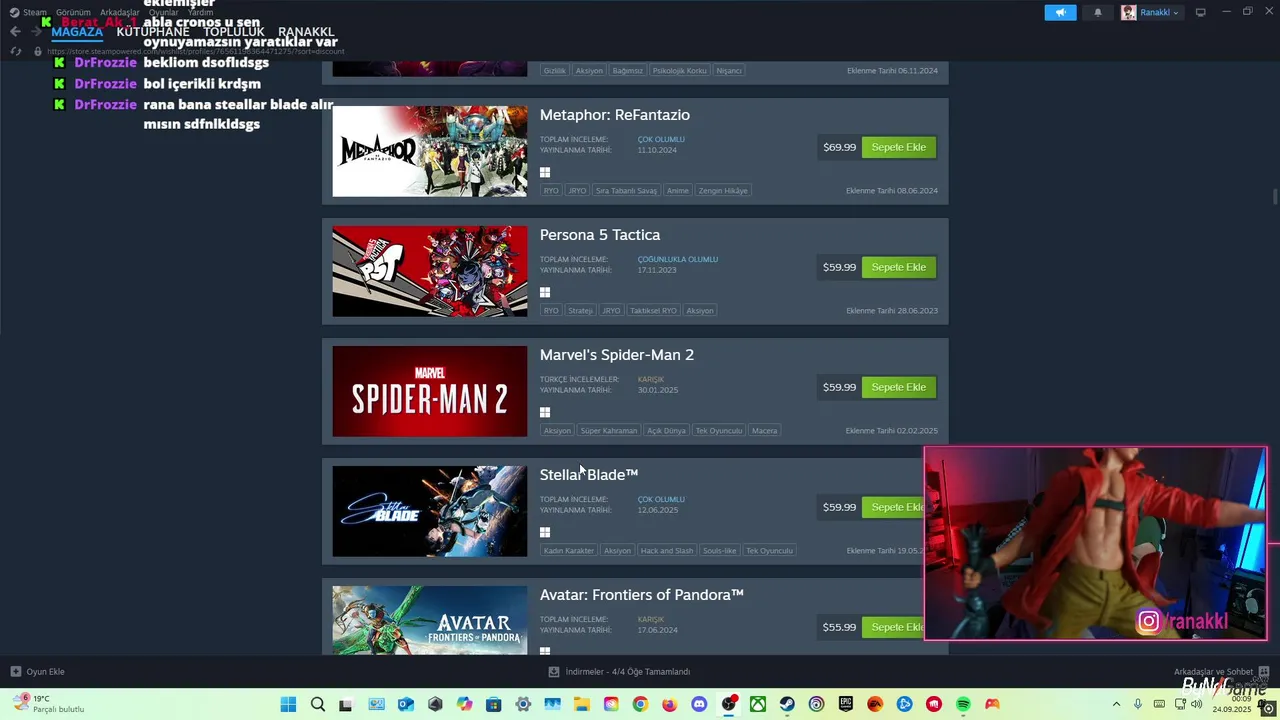1280x720 pixels.
Task: Click ÇOK OLUMLU review for Metaphor
Action: click(x=661, y=140)
